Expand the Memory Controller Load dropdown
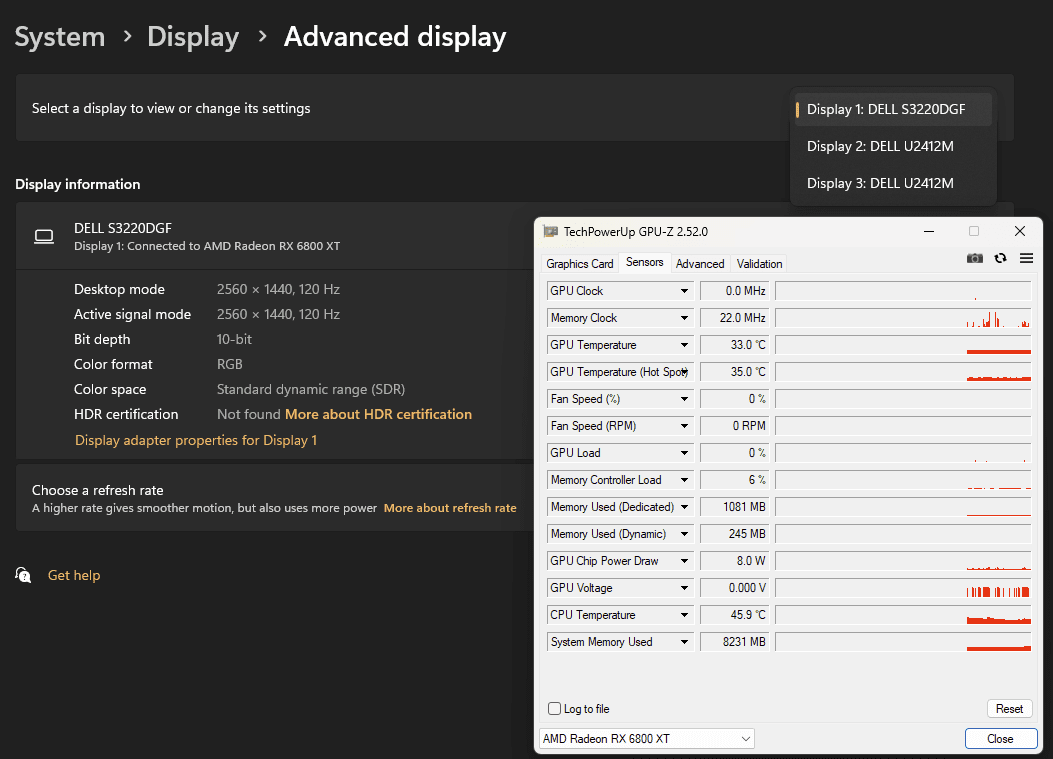 [x=684, y=480]
